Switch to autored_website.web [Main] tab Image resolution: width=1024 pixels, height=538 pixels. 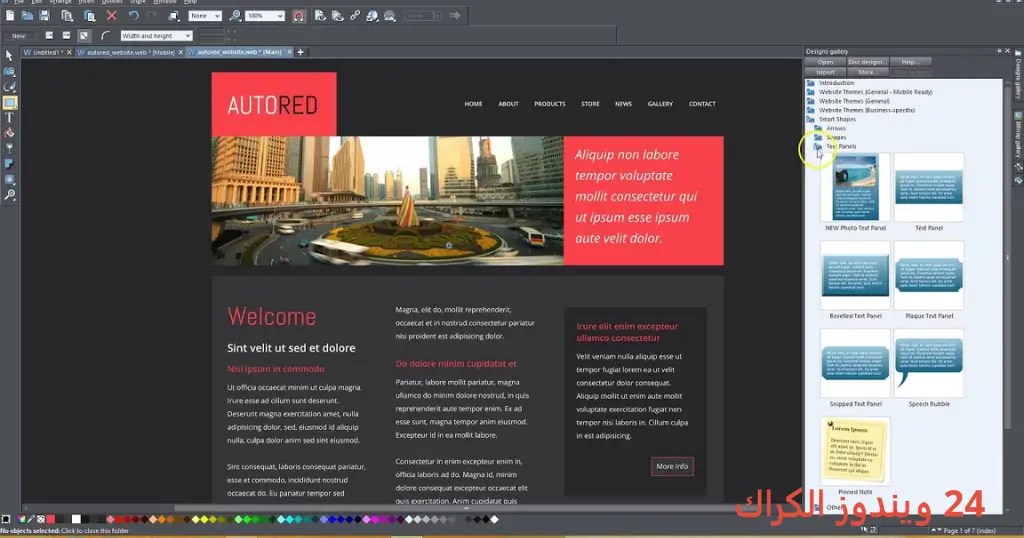point(238,52)
